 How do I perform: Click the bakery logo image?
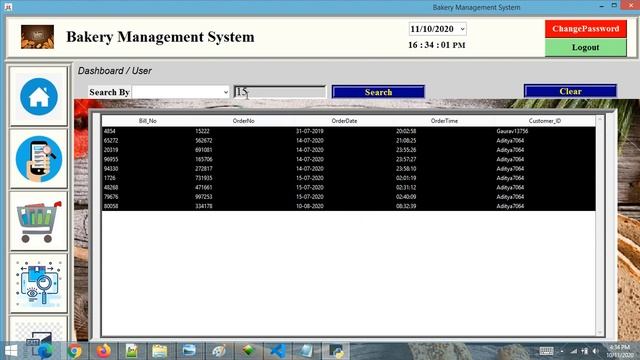tap(38, 37)
